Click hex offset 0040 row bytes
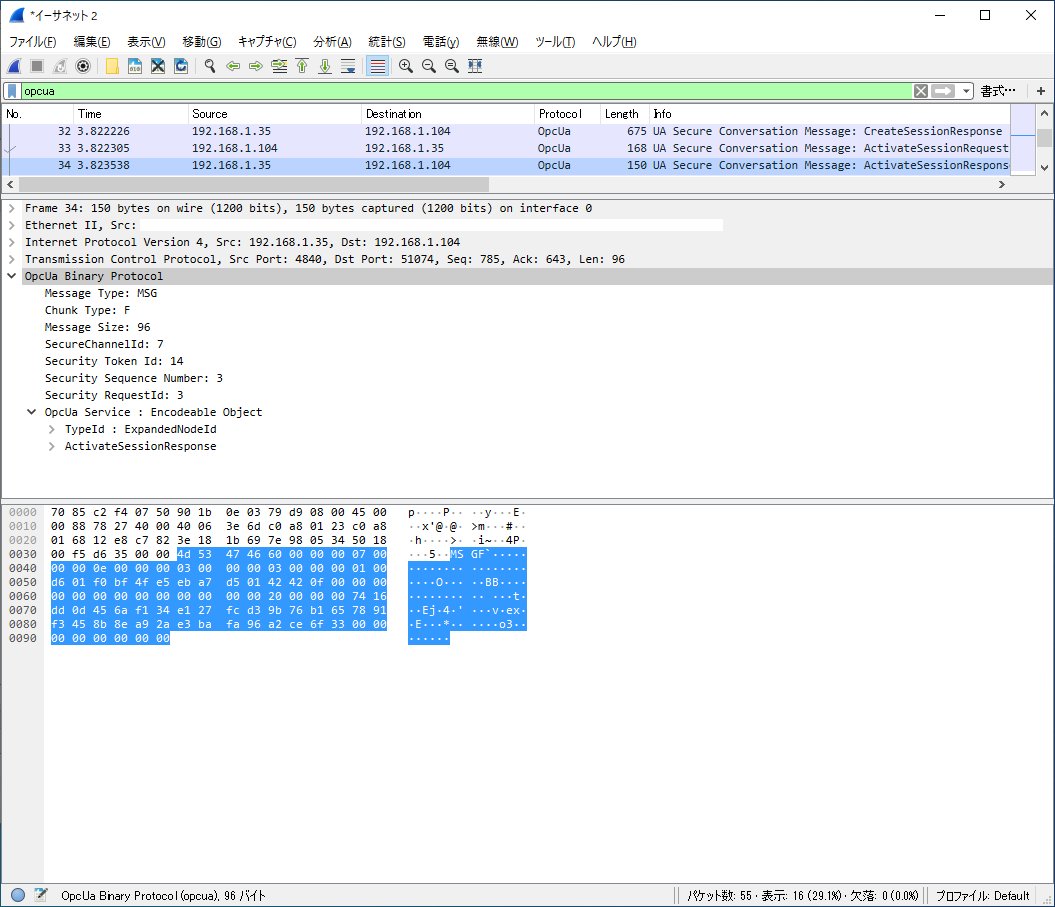The height and width of the screenshot is (907, 1055). pos(219,569)
